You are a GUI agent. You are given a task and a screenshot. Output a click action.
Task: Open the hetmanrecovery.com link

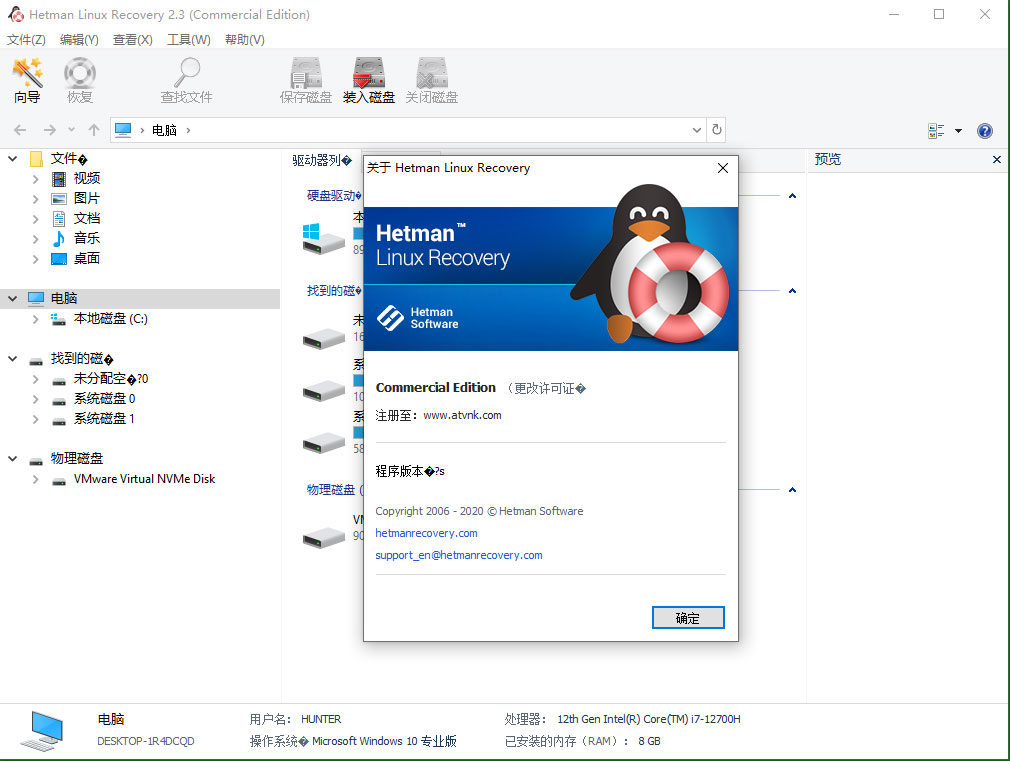[x=426, y=534]
